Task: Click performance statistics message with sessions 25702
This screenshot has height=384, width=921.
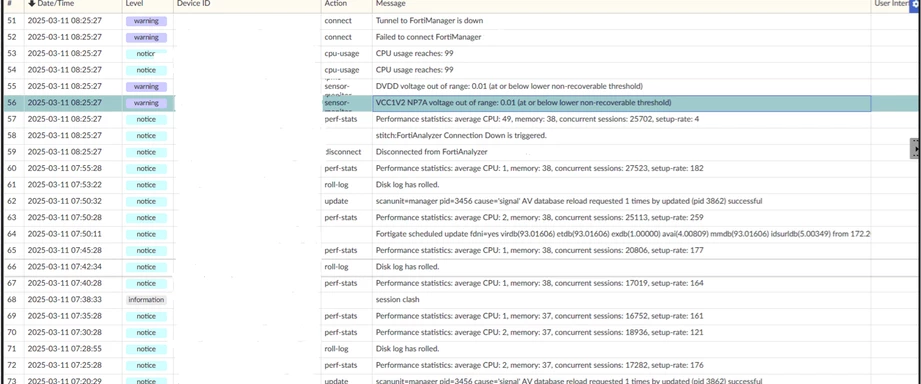Action: pos(537,119)
